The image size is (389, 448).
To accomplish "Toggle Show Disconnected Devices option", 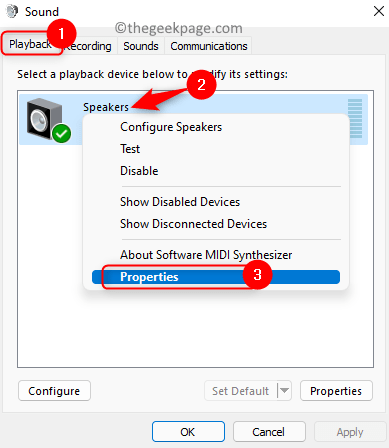I will click(193, 224).
